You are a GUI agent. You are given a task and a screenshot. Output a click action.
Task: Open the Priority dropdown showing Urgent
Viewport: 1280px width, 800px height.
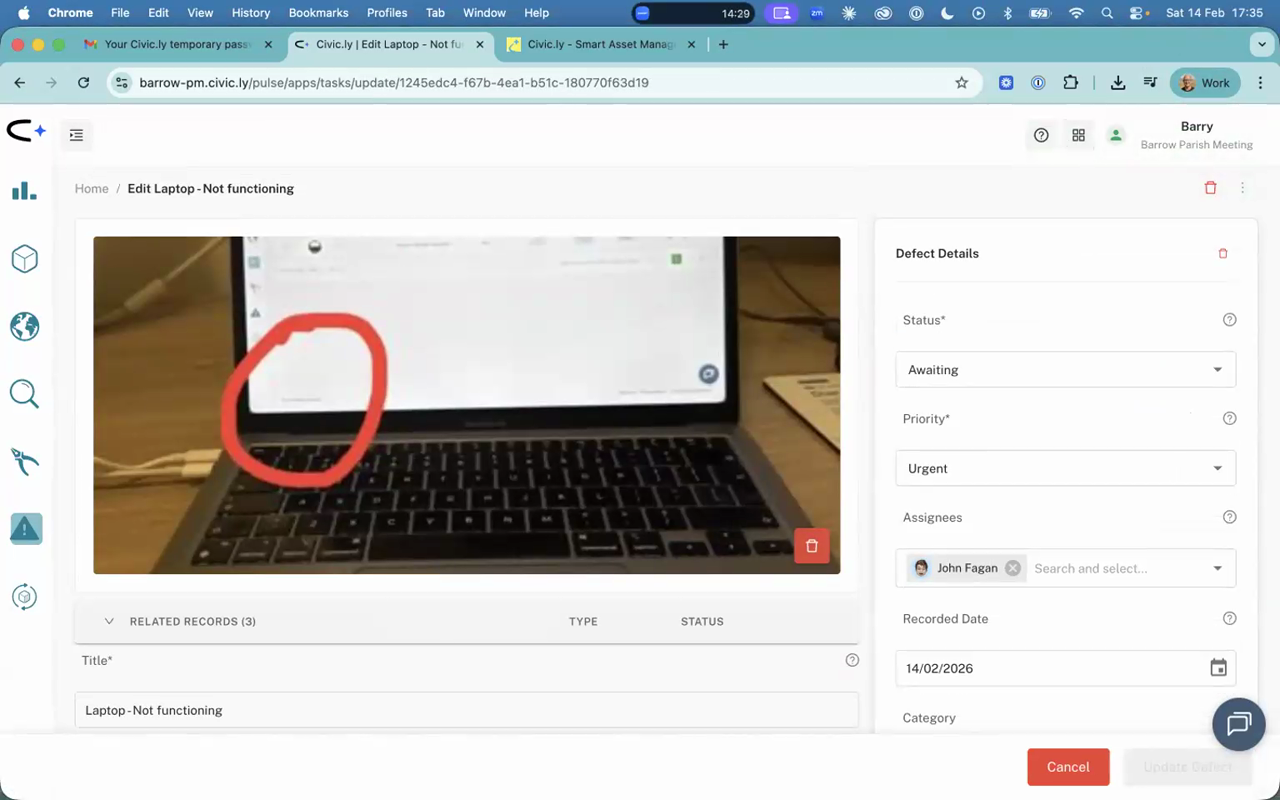(1065, 468)
